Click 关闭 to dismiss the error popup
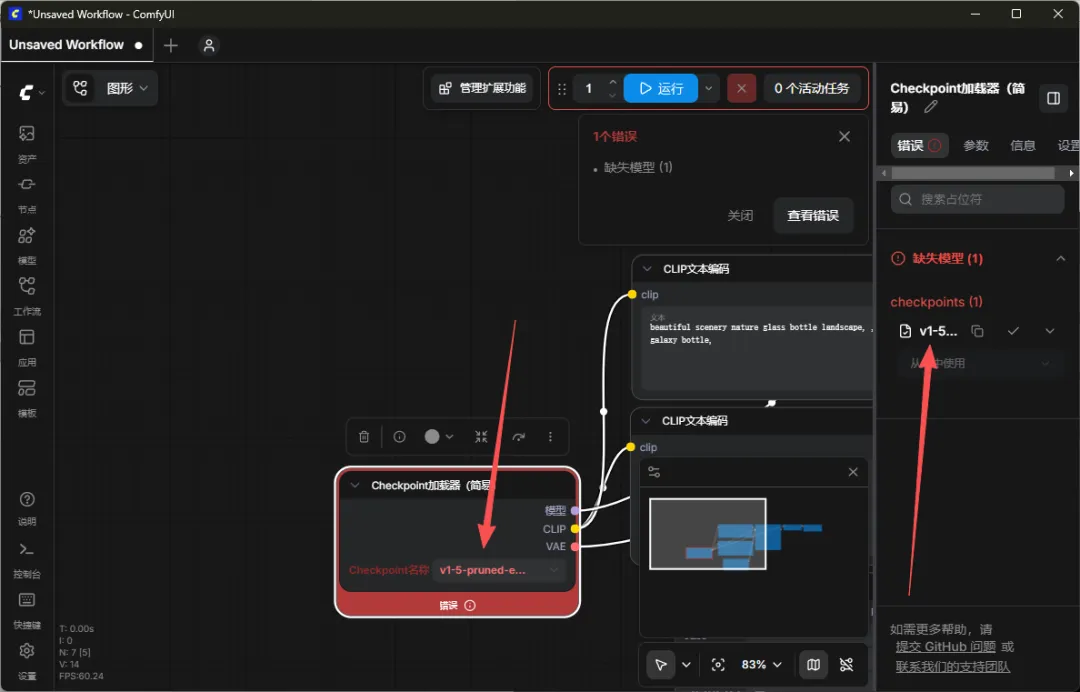 [740, 216]
